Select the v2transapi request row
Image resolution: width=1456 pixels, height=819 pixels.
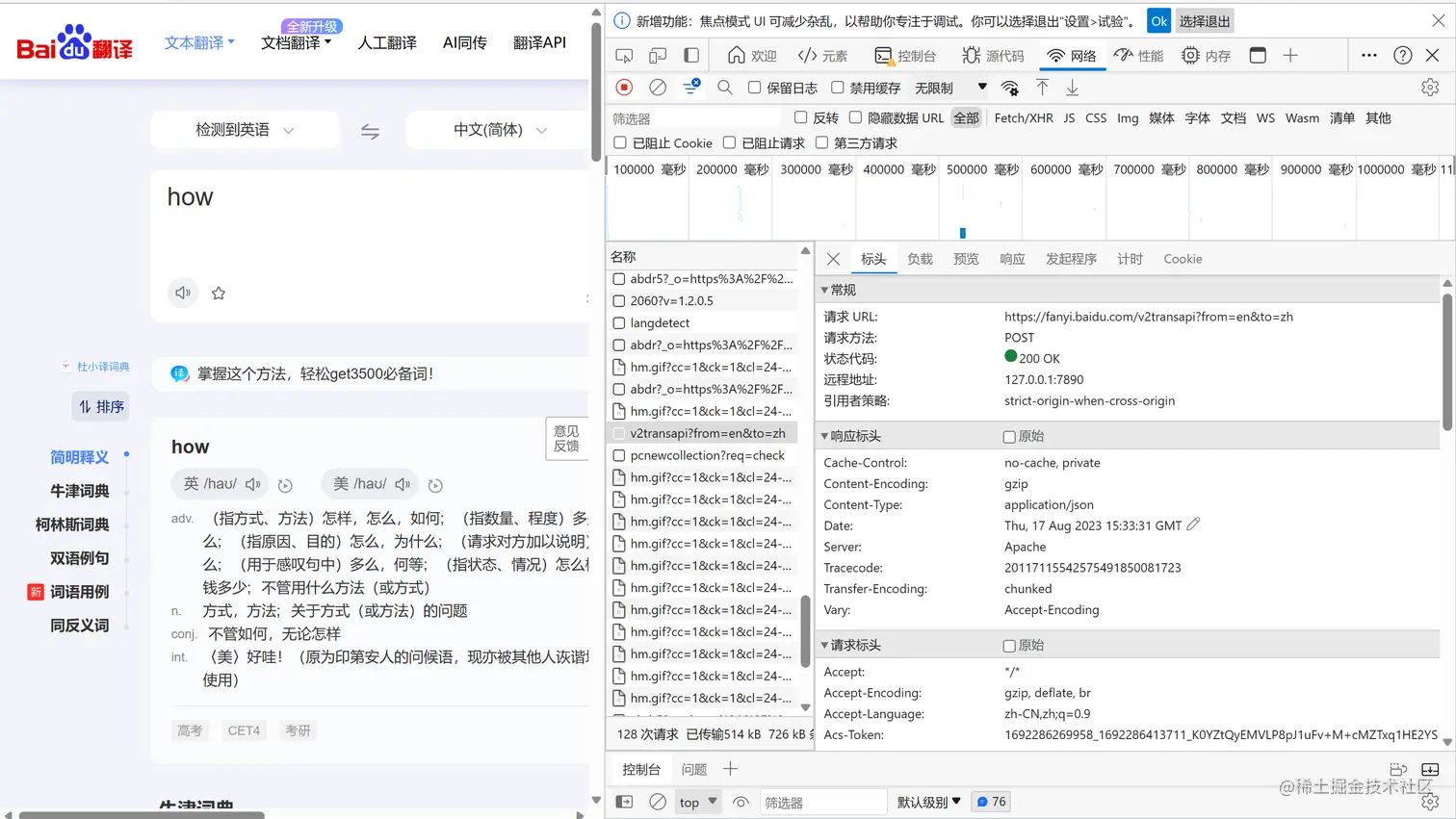pos(704,433)
